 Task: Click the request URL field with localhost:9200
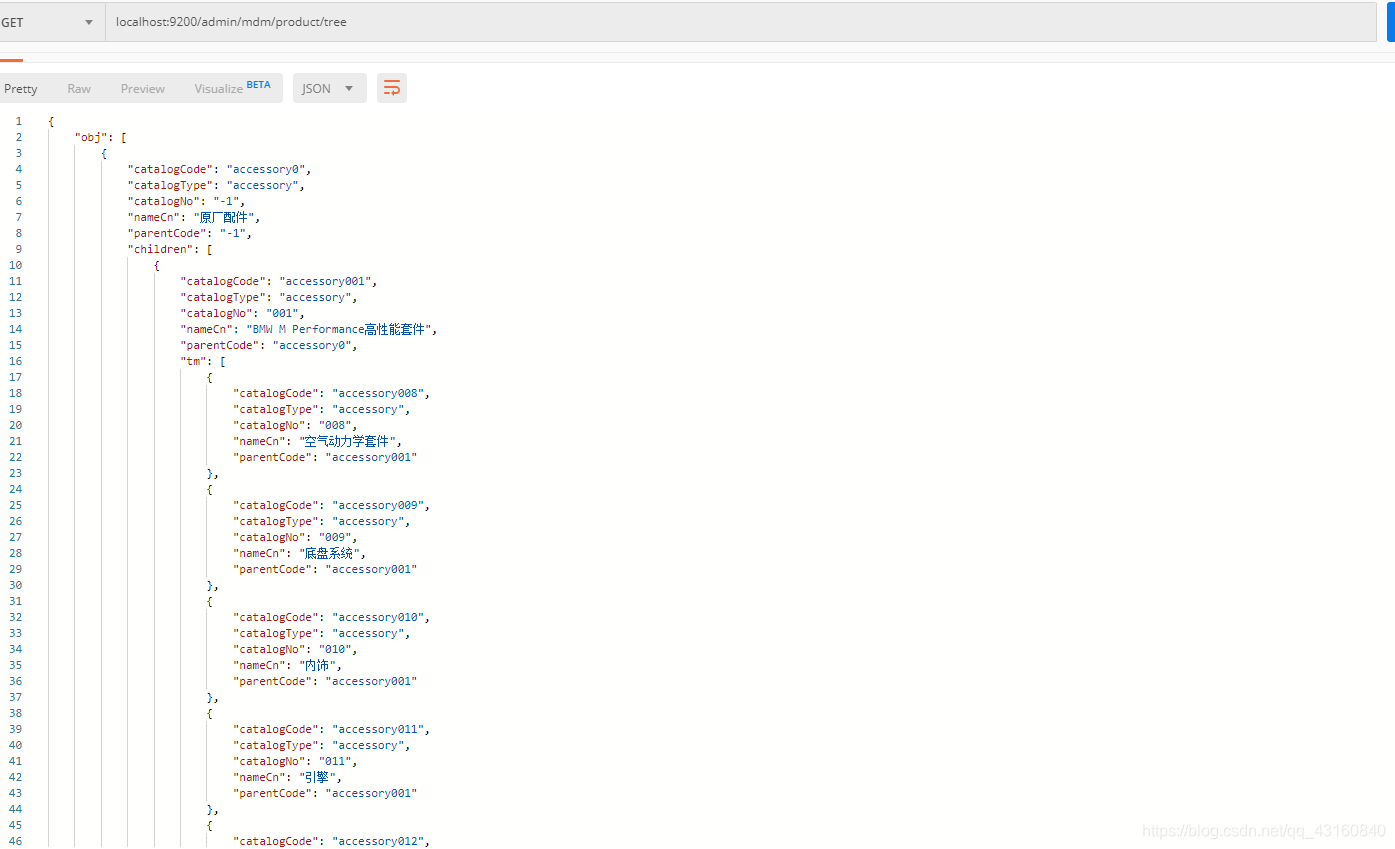point(741,22)
